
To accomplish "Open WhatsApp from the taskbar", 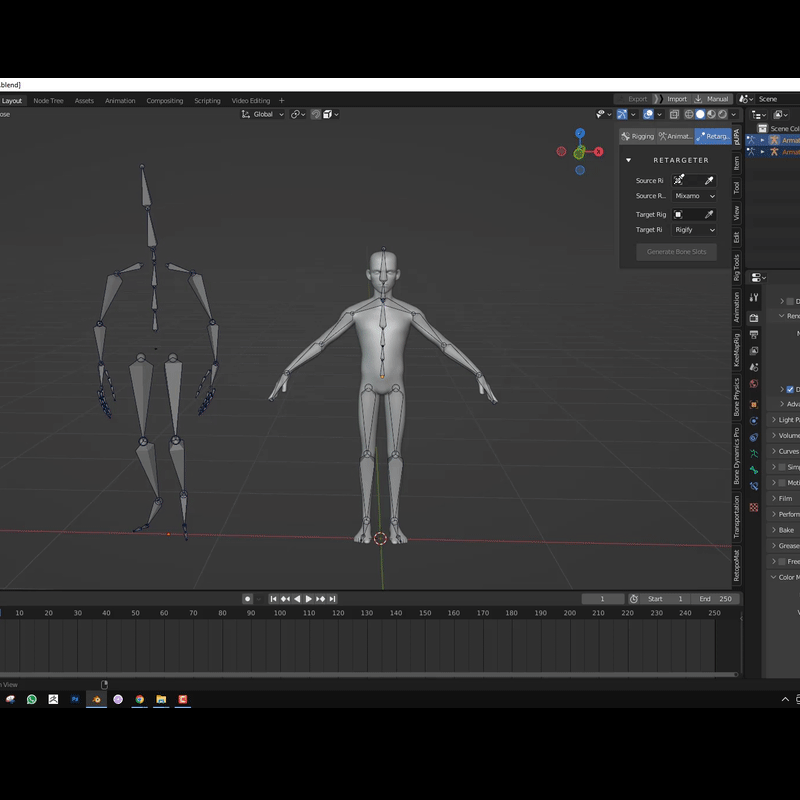I will (32, 699).
